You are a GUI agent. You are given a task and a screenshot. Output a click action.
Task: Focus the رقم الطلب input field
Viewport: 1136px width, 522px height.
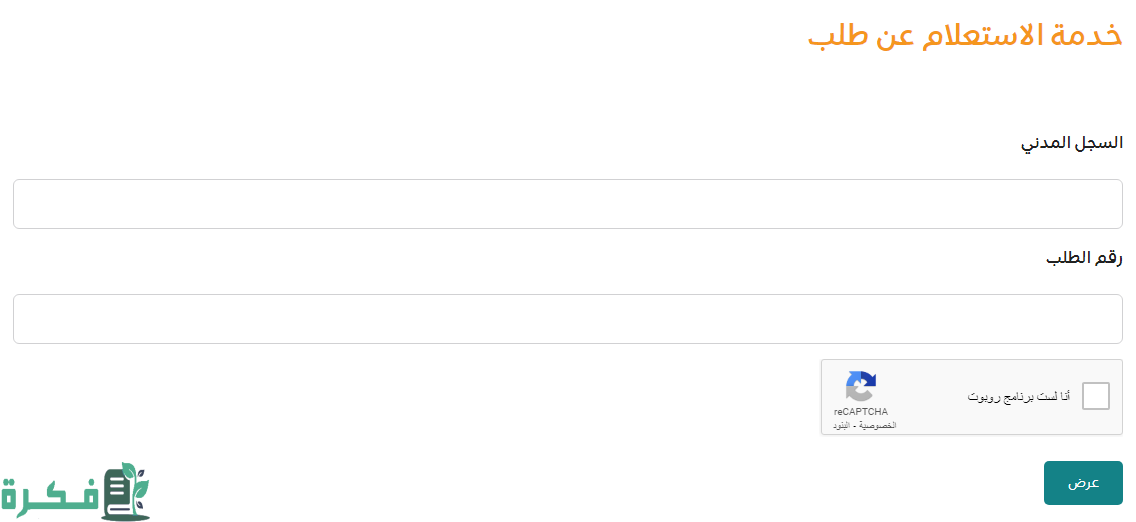(568, 319)
